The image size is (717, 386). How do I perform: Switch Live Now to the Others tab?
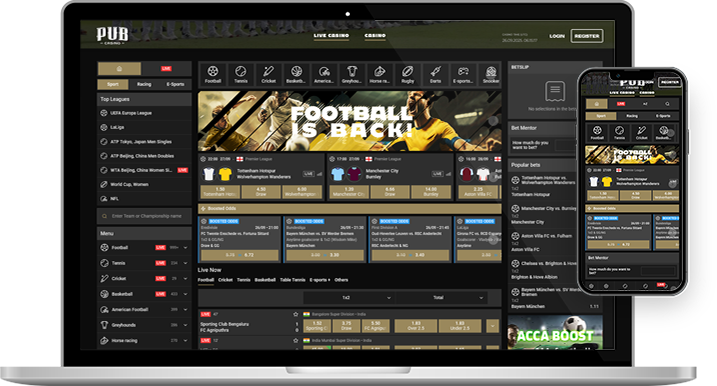coord(341,280)
